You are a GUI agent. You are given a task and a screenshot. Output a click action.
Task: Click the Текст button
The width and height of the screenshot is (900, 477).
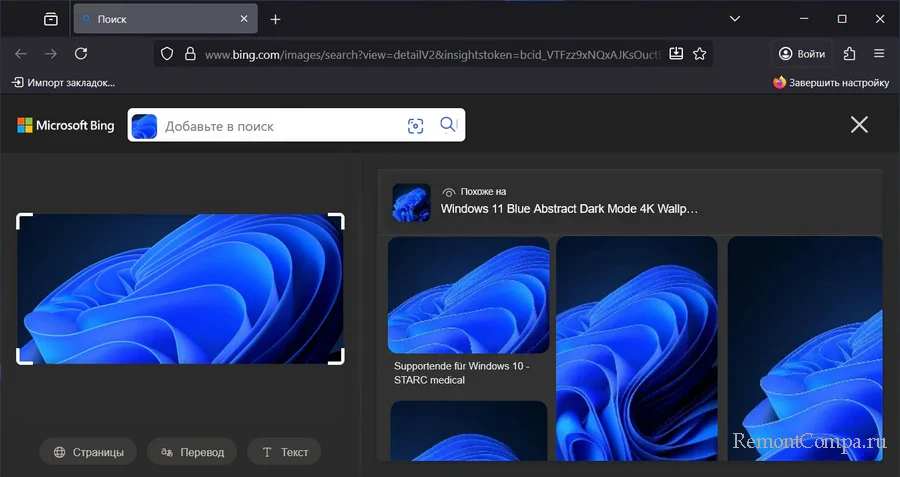[x=284, y=452]
